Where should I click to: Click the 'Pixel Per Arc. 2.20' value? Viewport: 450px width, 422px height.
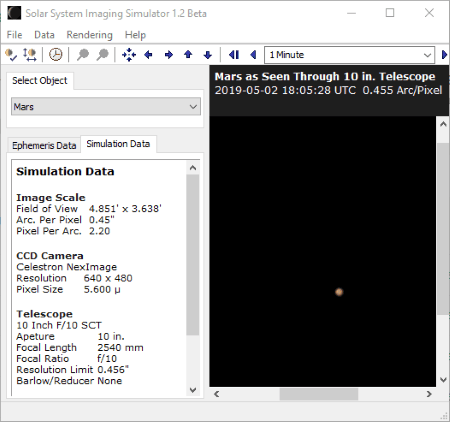tap(99, 231)
